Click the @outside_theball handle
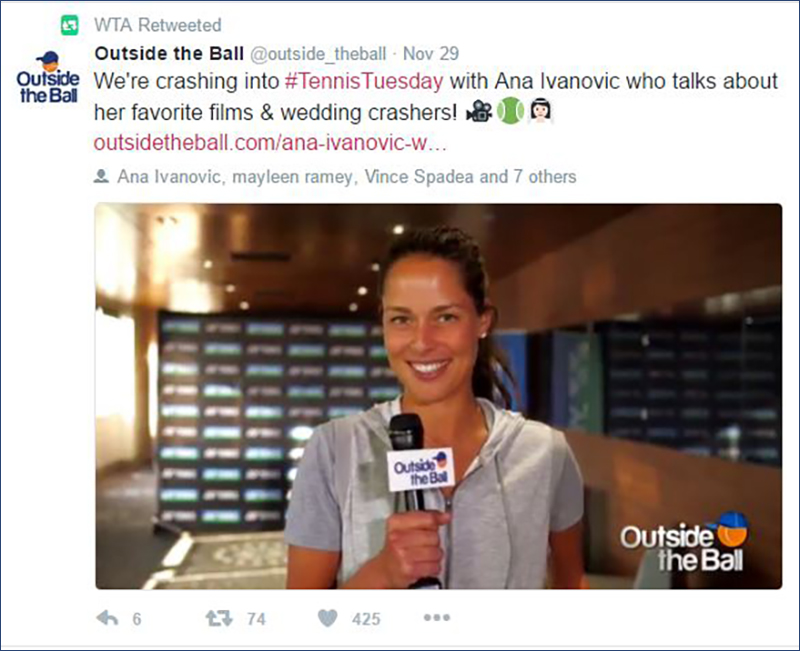800x651 pixels. (318, 54)
